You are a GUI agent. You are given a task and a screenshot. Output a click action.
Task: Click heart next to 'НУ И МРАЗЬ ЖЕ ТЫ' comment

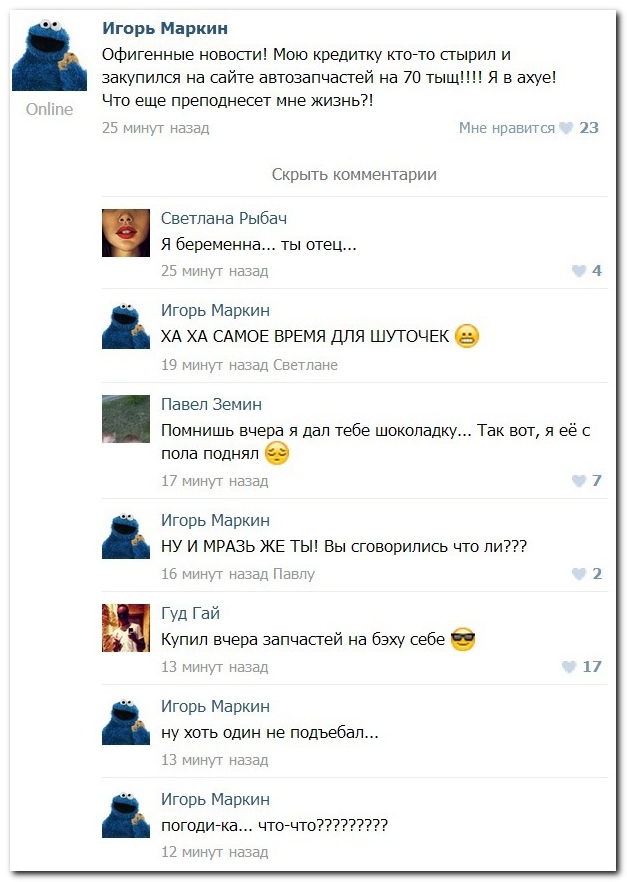579,574
